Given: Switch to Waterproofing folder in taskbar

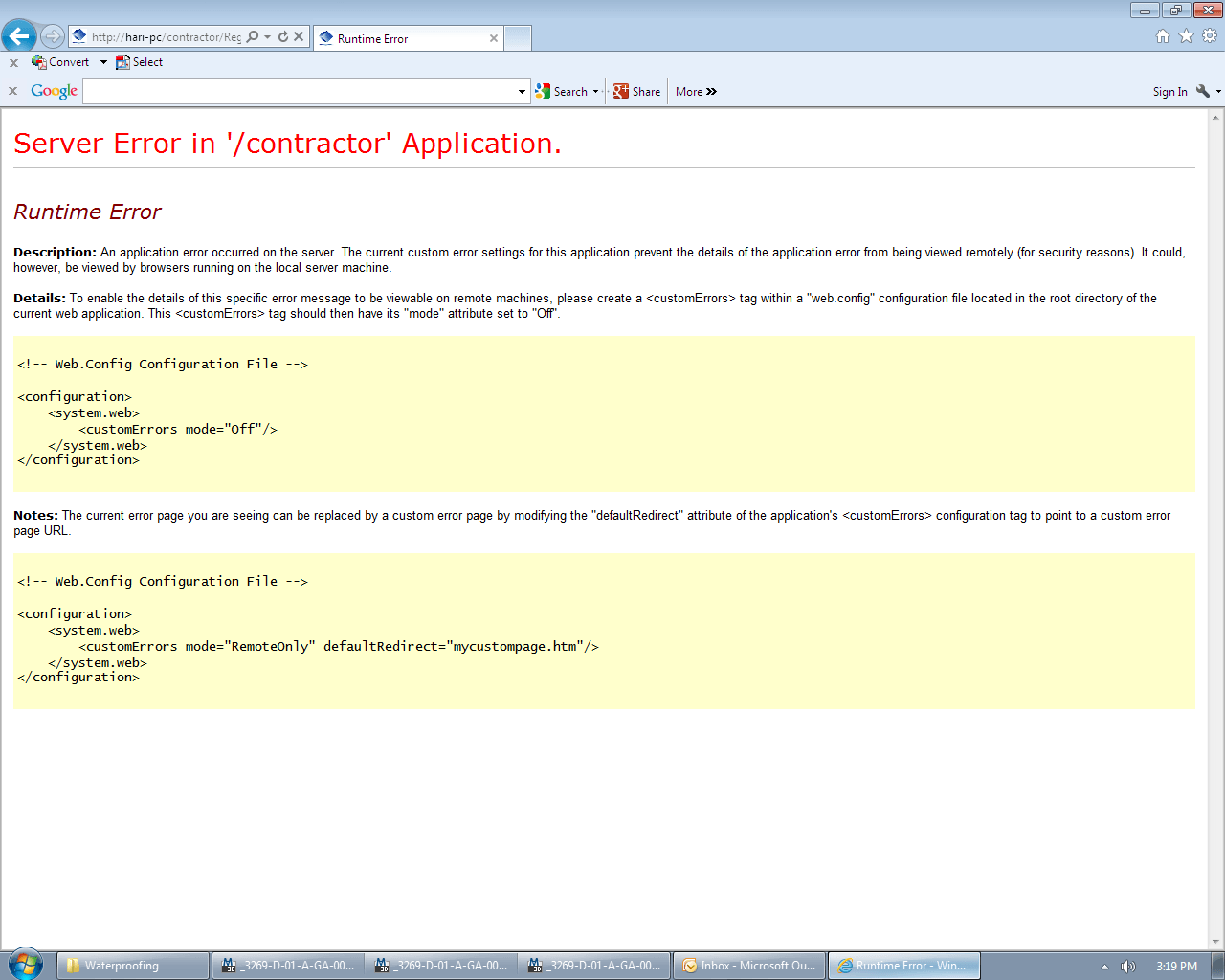Looking at the screenshot, I should pyautogui.click(x=133, y=966).
